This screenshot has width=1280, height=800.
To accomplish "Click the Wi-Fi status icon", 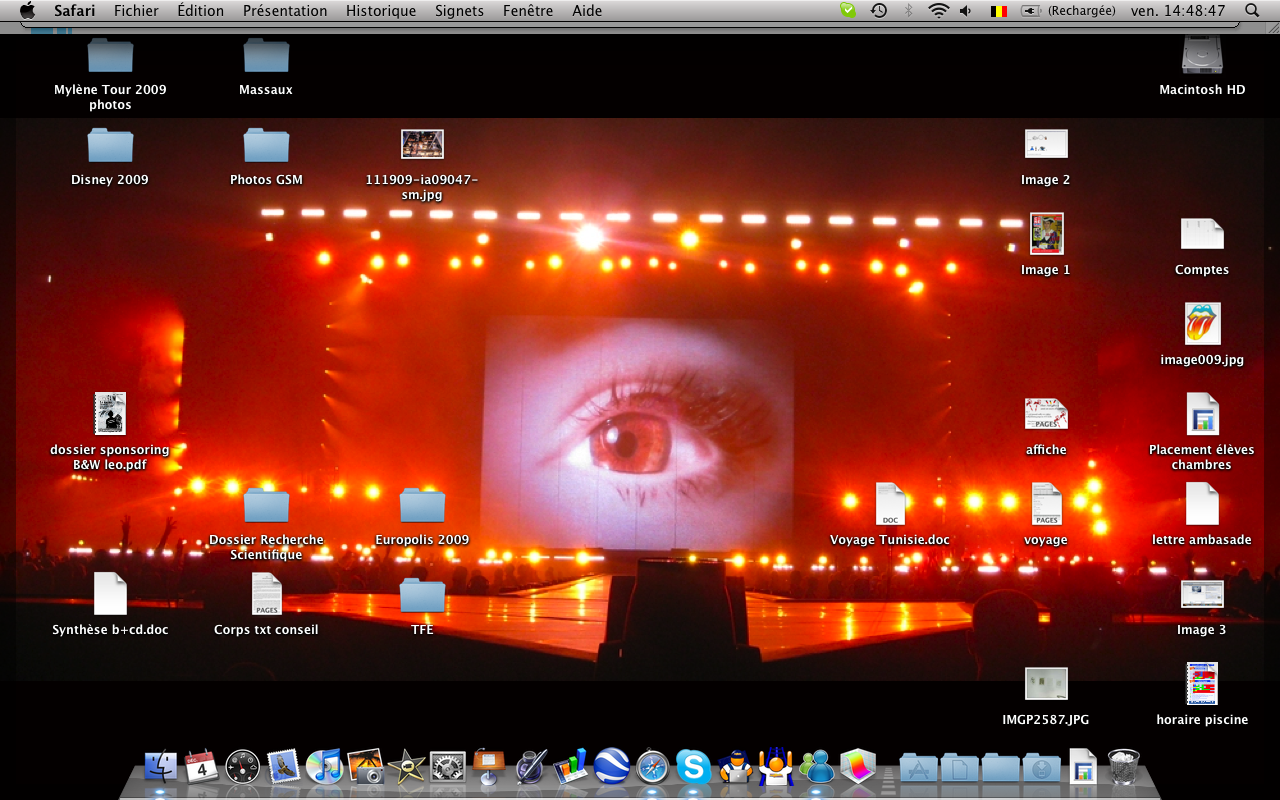I will [938, 11].
